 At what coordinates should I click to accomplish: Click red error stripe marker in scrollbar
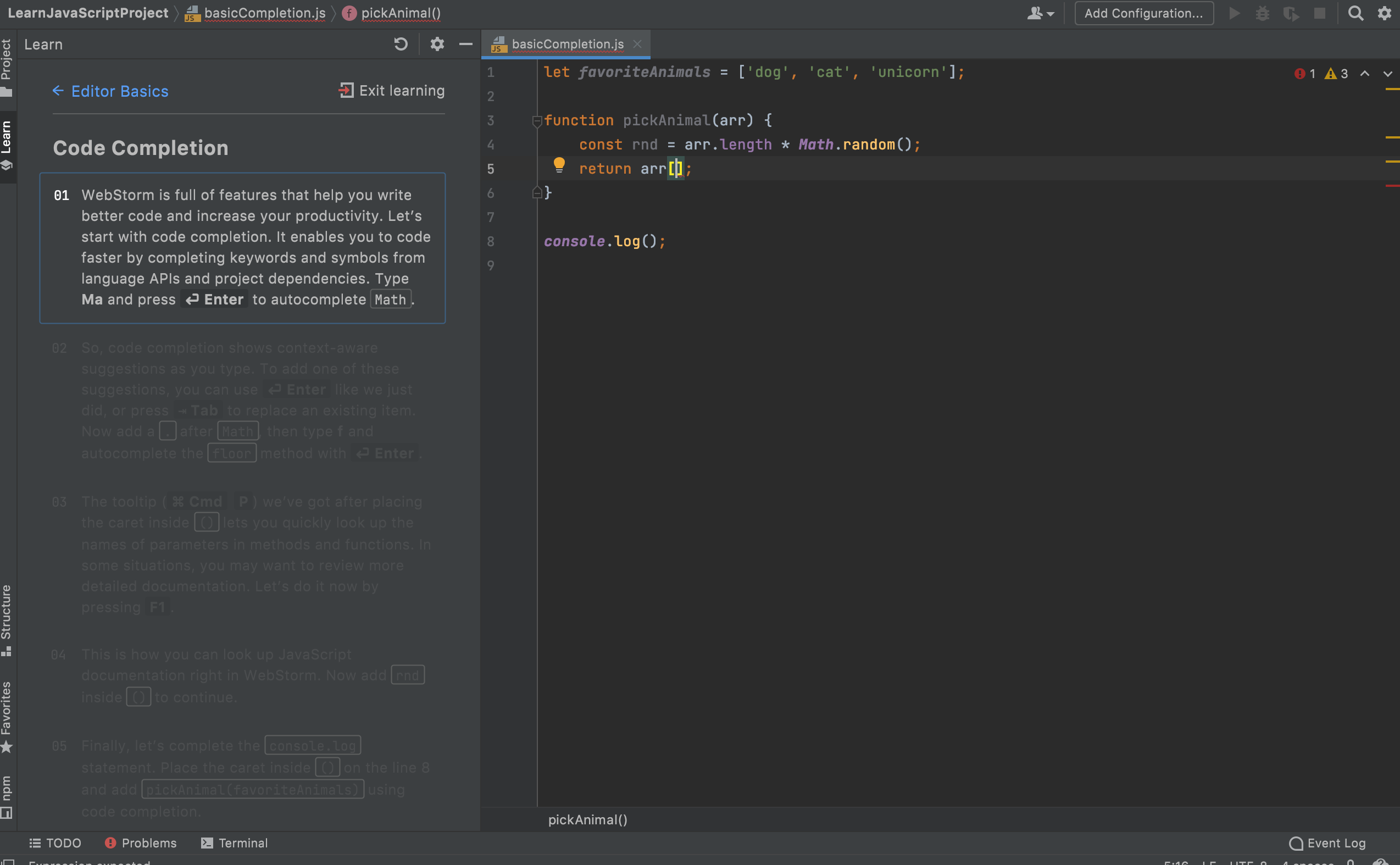pyautogui.click(x=1392, y=185)
